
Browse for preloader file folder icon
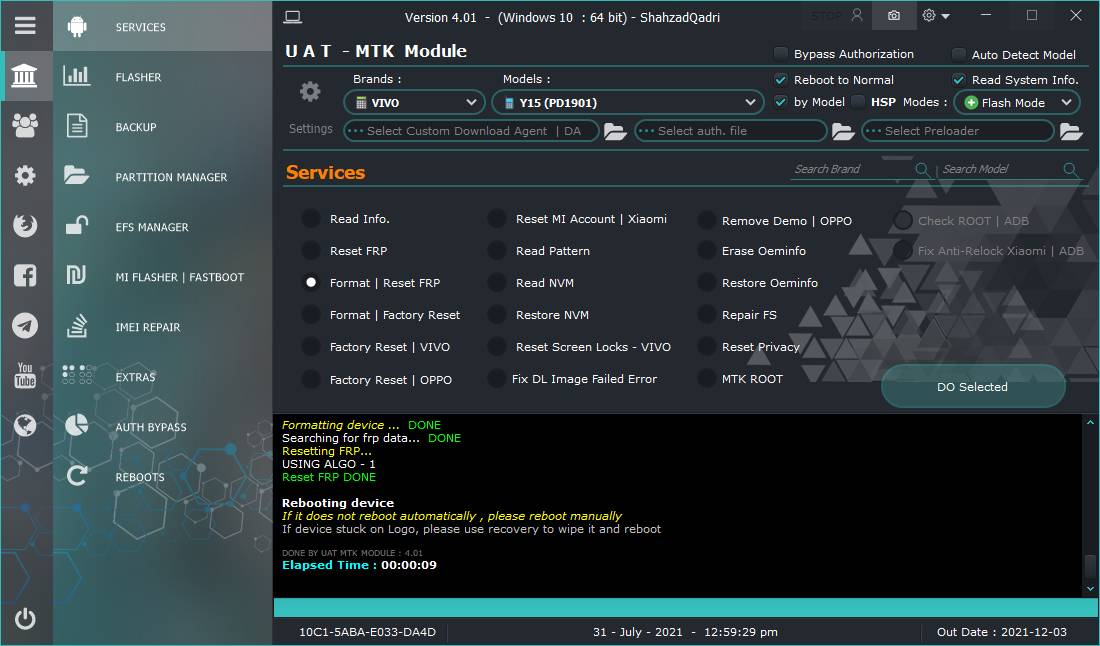pos(1070,131)
